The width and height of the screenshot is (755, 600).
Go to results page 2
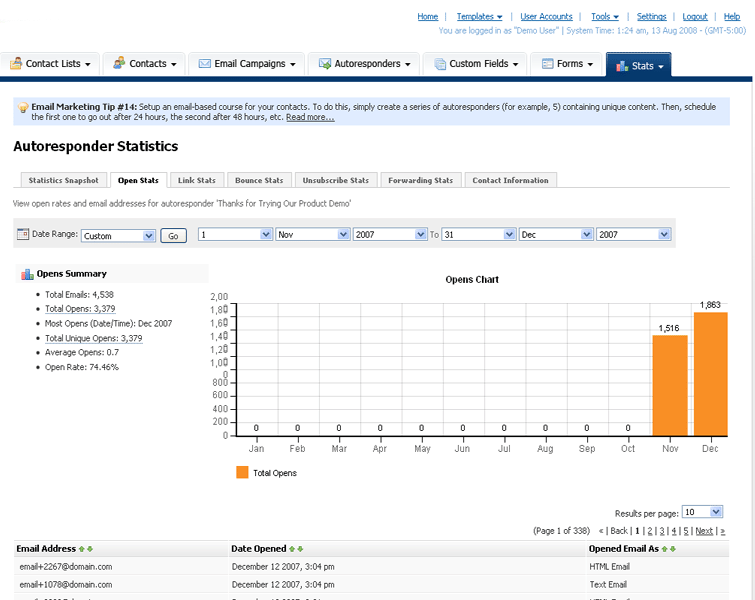(x=650, y=531)
